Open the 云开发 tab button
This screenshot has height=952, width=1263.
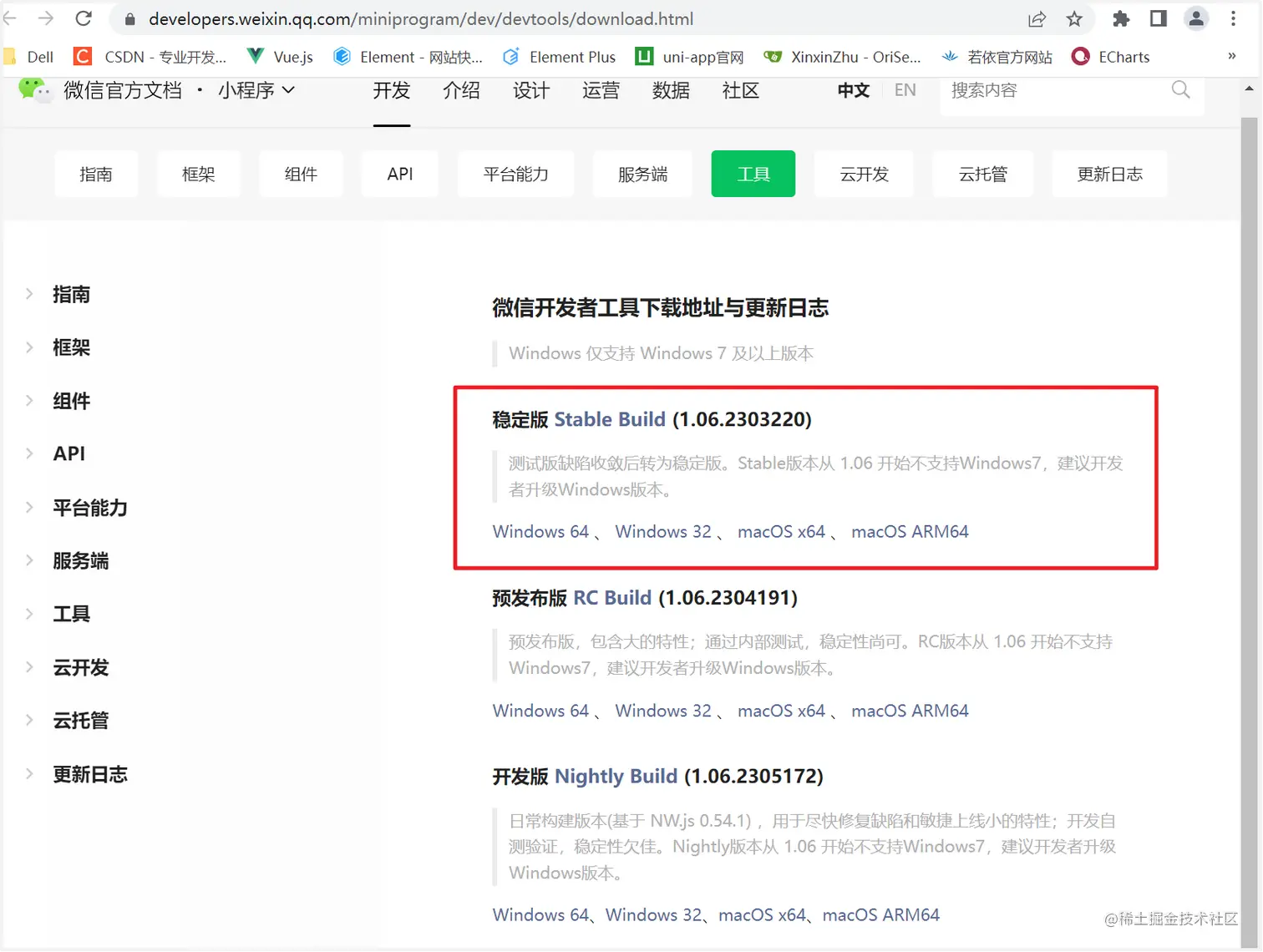point(864,174)
